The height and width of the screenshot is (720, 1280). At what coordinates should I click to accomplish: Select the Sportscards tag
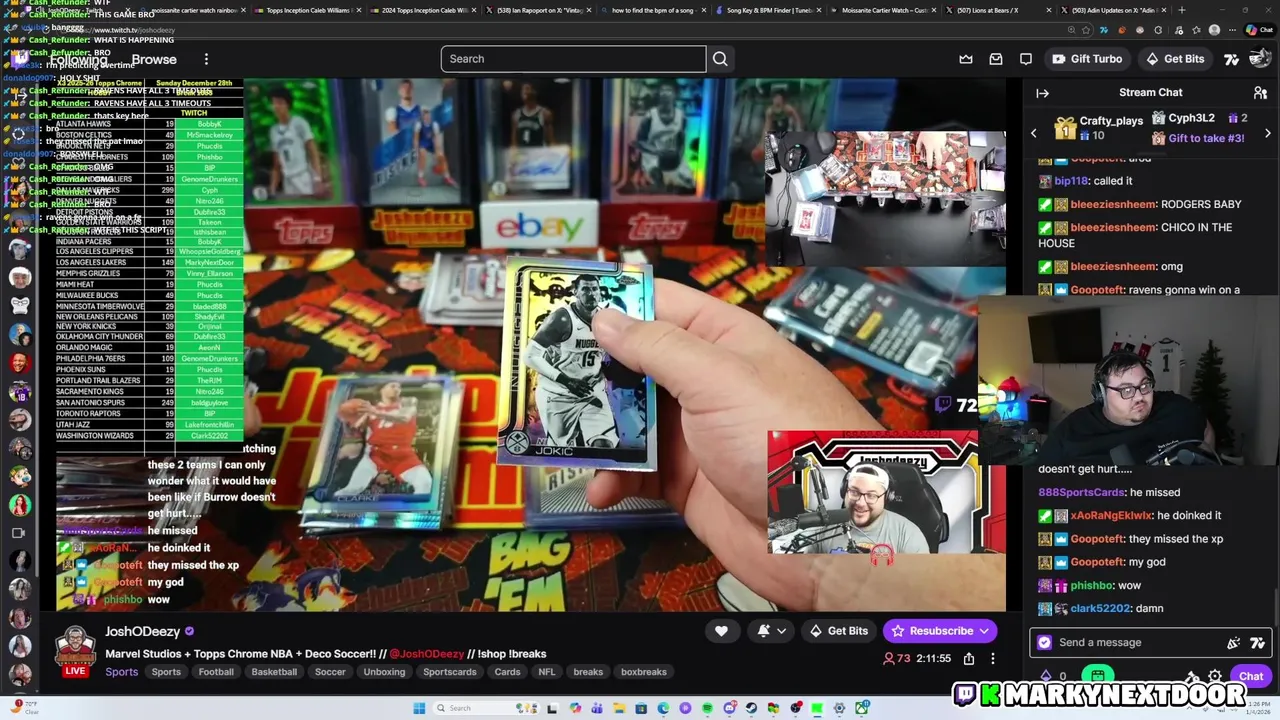(450, 672)
